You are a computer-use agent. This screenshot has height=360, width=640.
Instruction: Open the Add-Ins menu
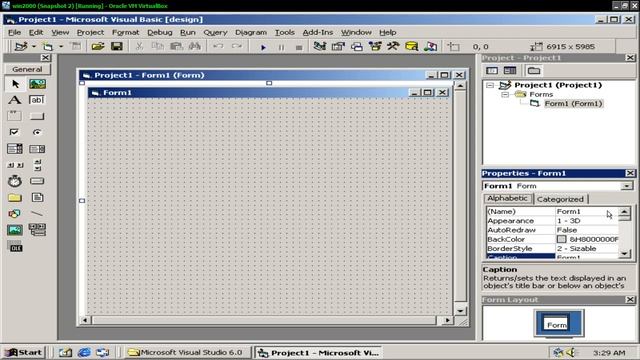(318, 32)
